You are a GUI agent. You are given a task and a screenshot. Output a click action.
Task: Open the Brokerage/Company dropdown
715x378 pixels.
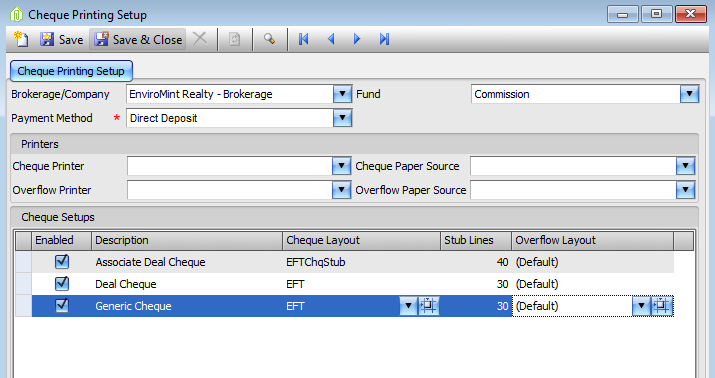(x=342, y=94)
